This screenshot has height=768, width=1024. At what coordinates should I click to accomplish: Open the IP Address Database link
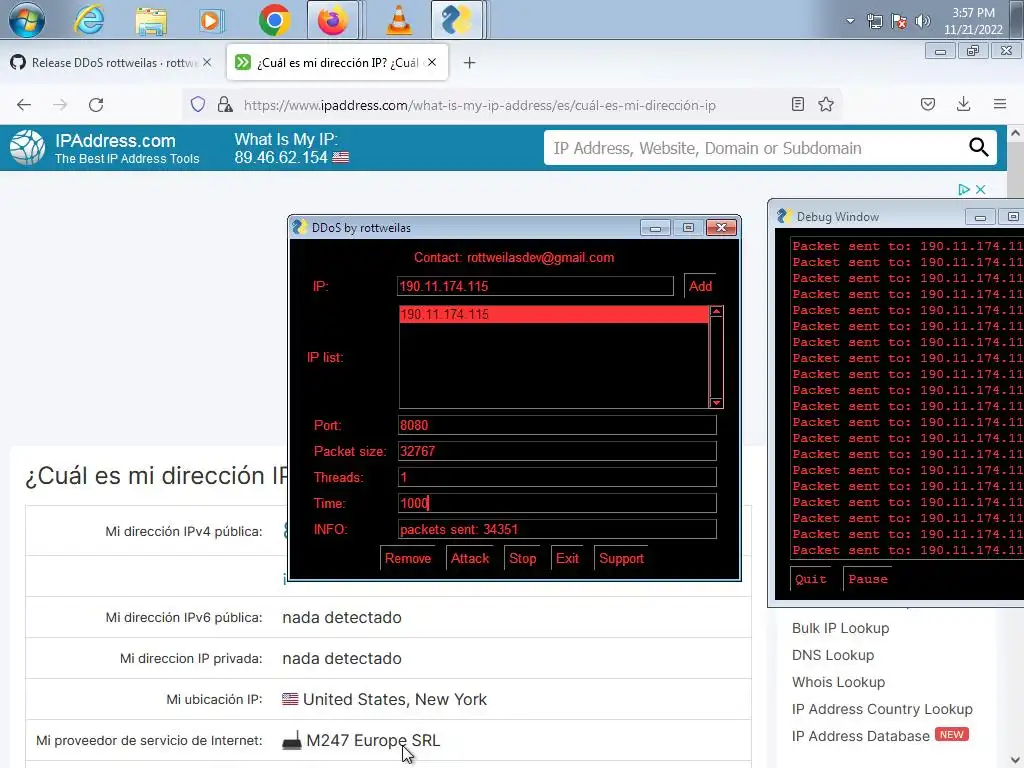(x=861, y=736)
